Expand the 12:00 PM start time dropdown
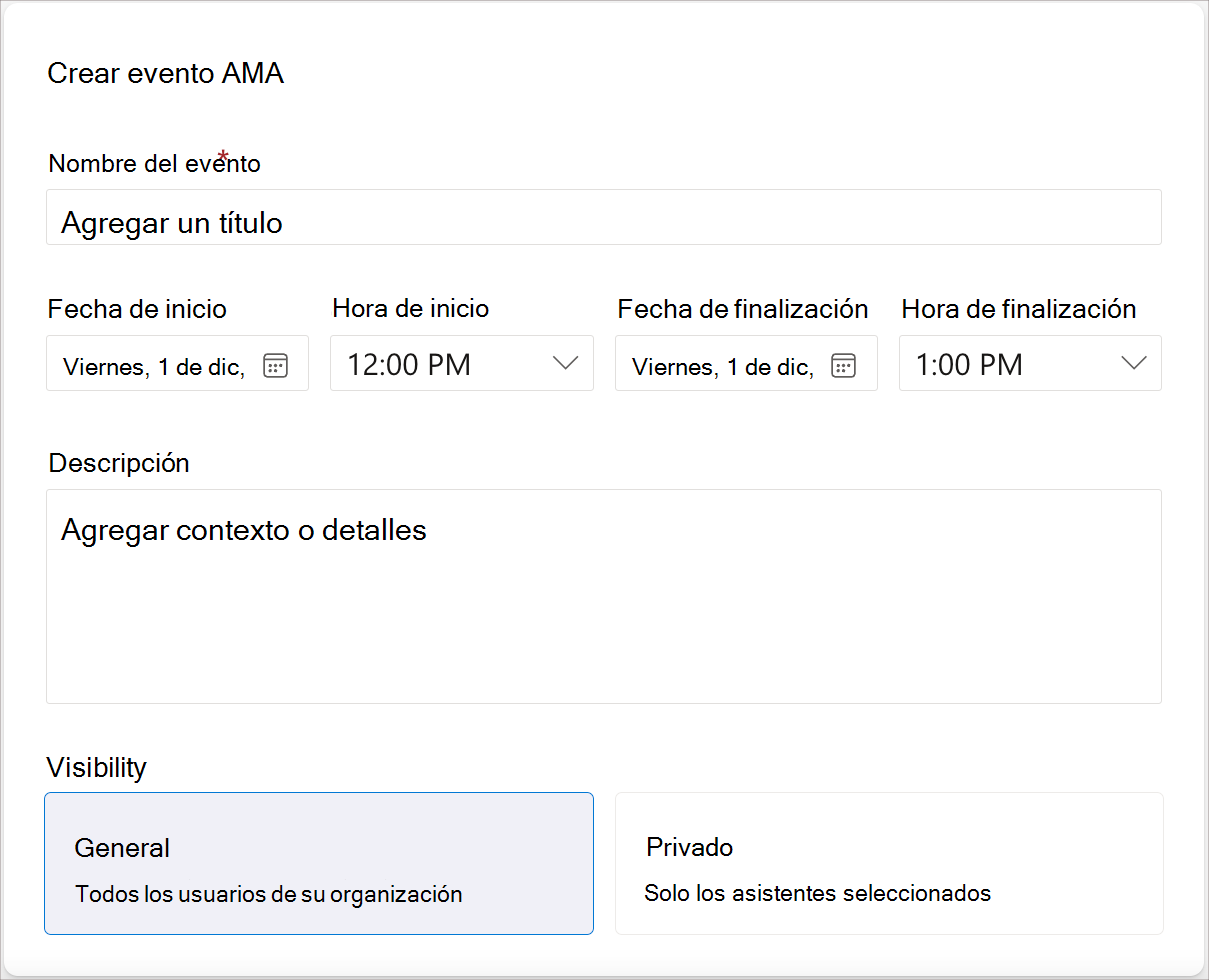Screen dimensions: 1209x980 pyautogui.click(x=462, y=363)
